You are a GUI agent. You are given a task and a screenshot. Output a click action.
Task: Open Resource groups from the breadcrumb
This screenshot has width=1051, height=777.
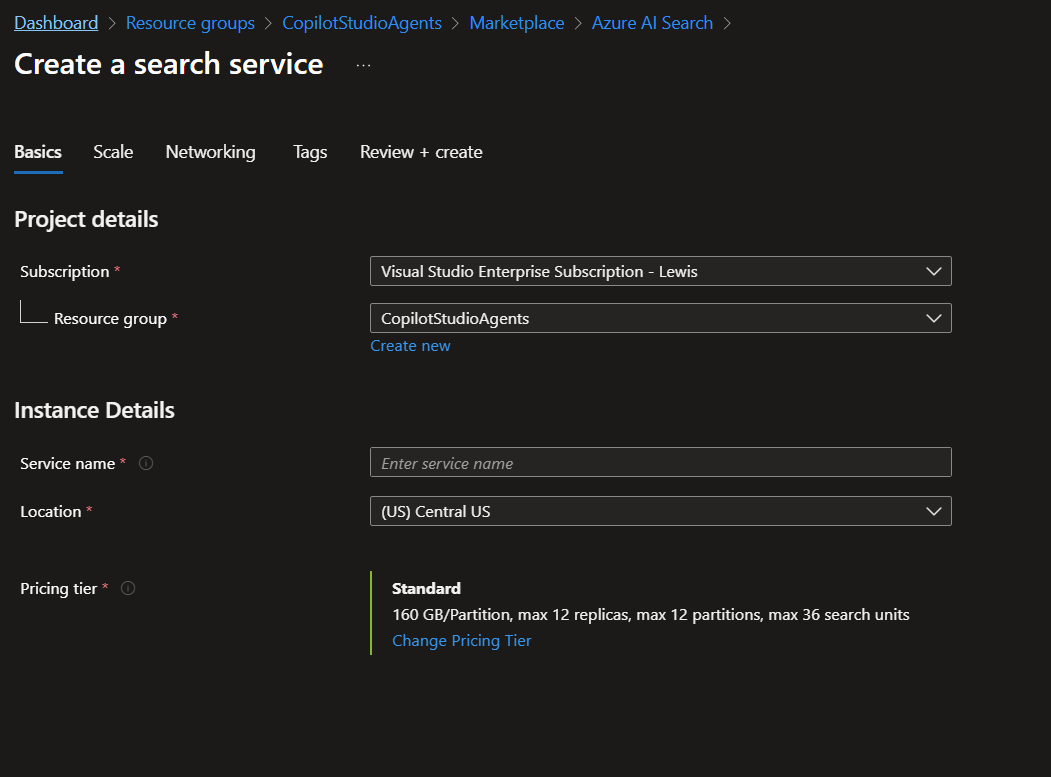point(190,22)
